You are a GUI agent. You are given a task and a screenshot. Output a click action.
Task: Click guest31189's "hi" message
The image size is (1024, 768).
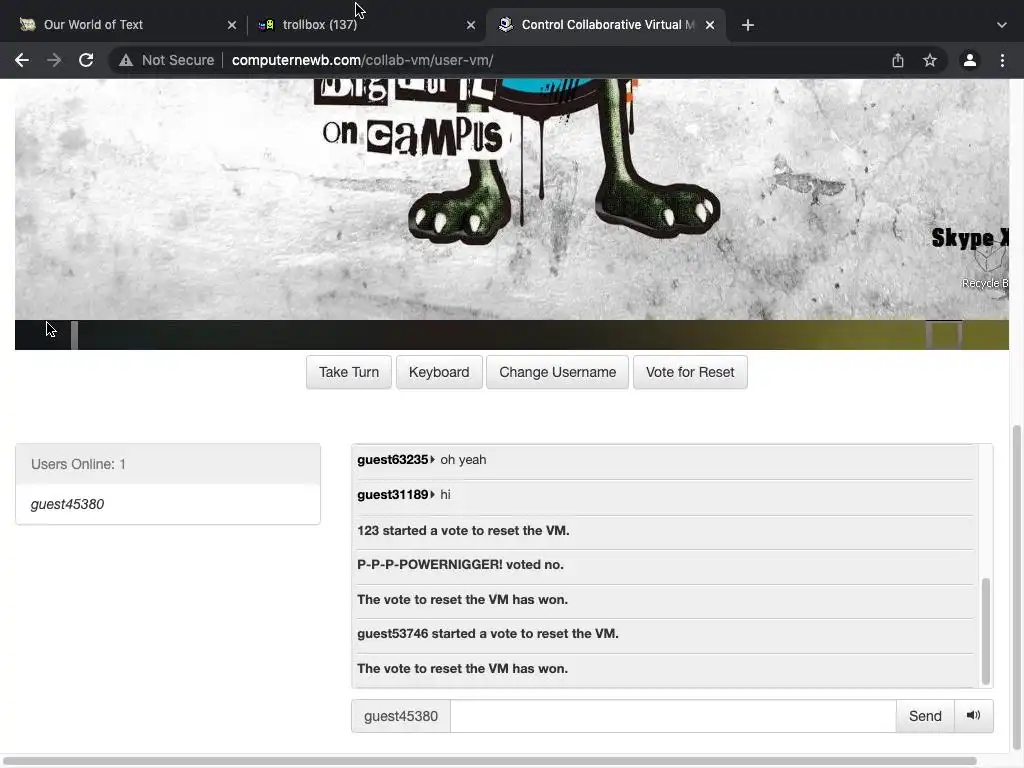click(663, 495)
